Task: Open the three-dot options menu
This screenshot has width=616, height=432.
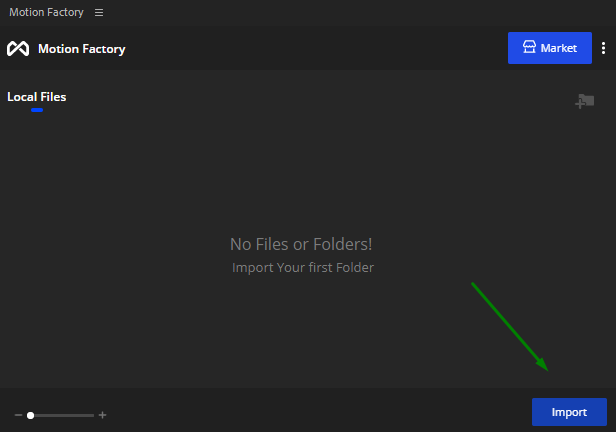Action: point(603,48)
